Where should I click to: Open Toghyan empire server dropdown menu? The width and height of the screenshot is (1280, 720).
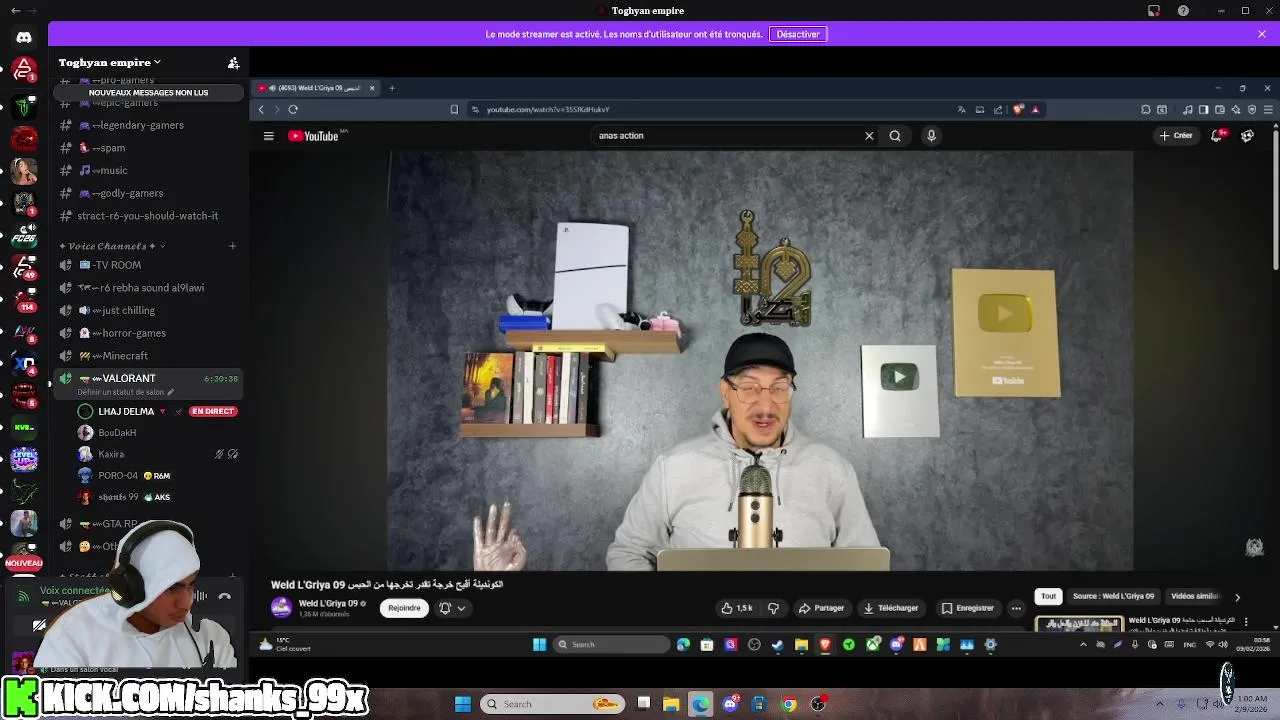110,63
